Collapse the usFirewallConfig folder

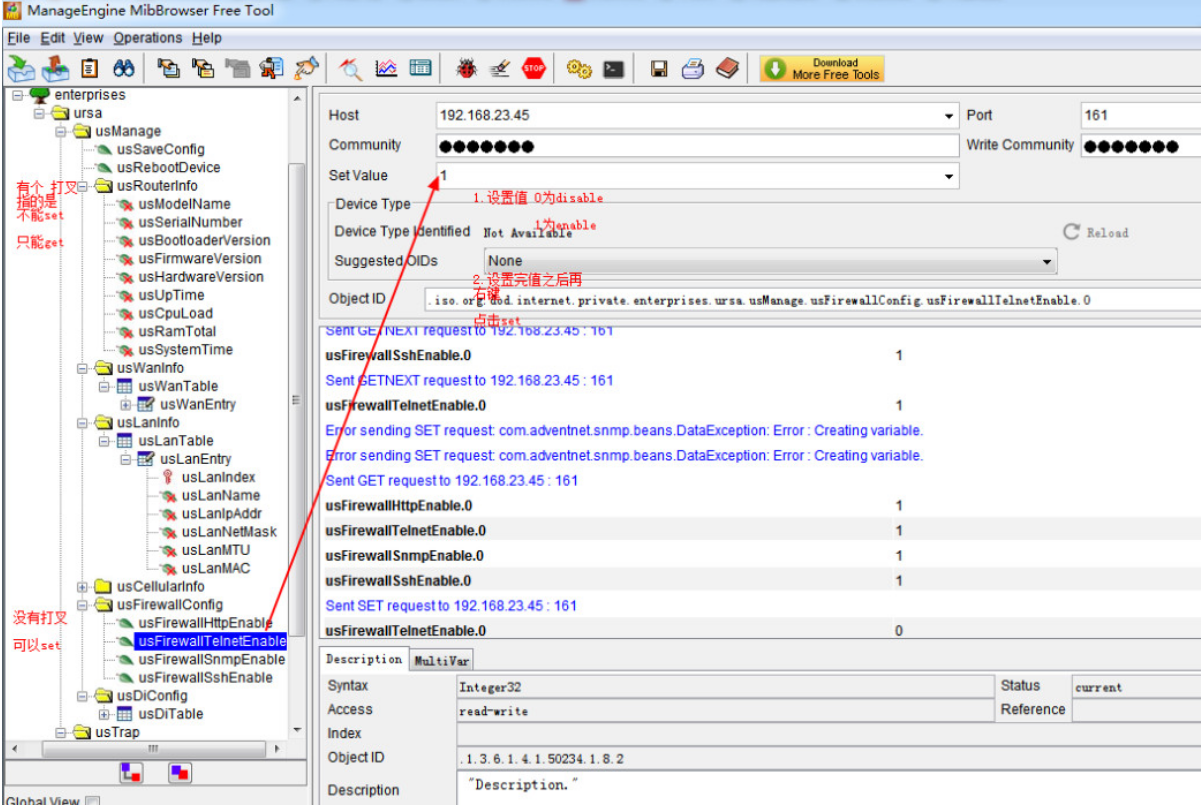(83, 605)
